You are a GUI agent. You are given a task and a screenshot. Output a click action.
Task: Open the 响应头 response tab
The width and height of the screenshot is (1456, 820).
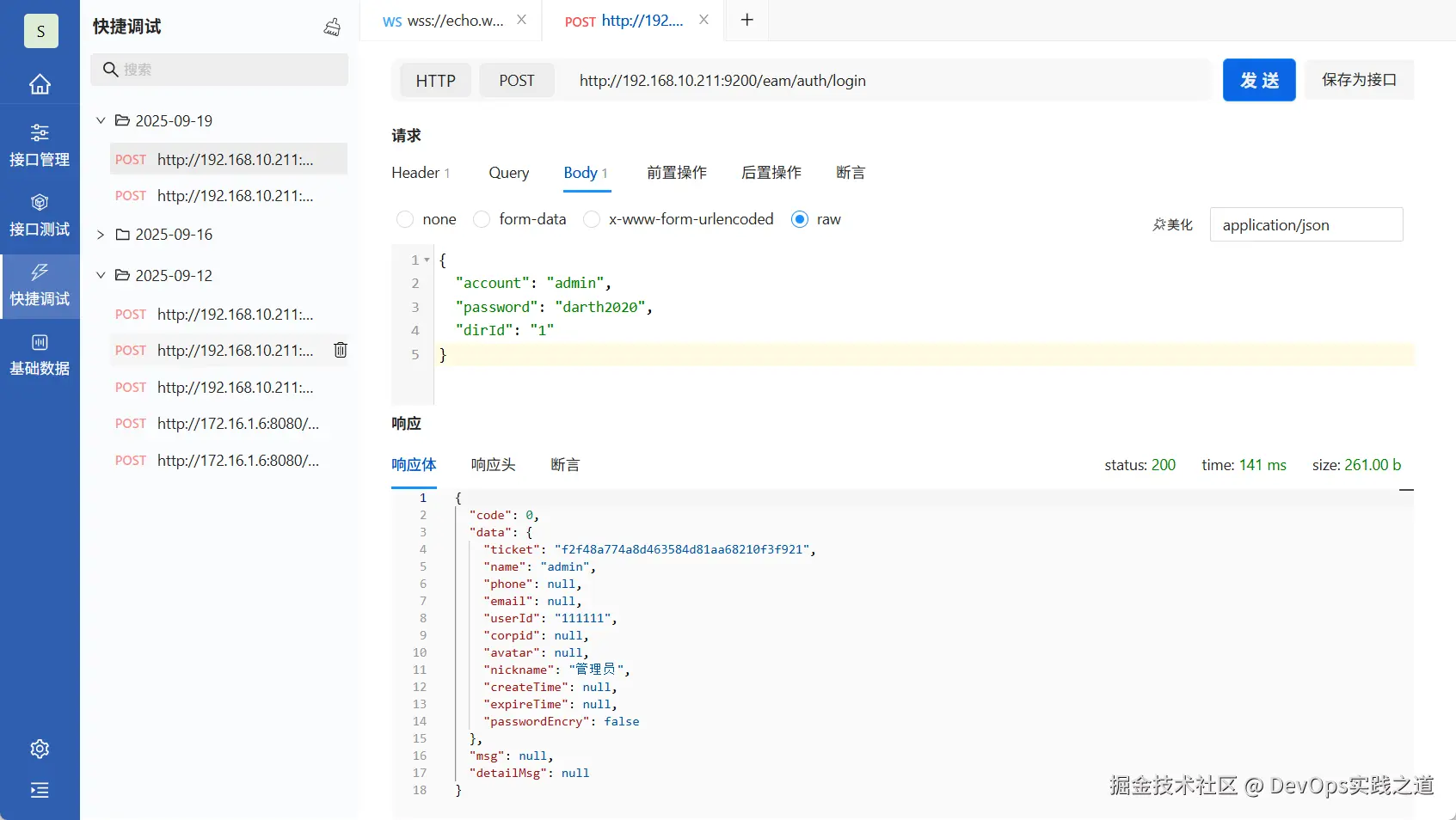point(493,465)
